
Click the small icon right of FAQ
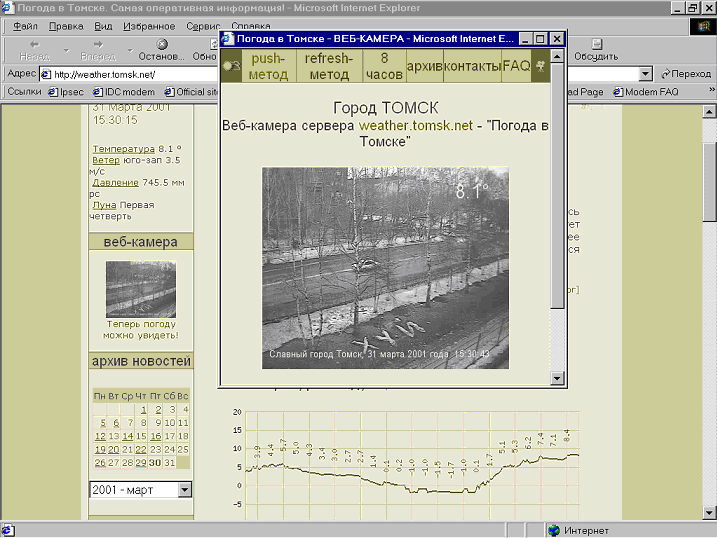coord(541,66)
